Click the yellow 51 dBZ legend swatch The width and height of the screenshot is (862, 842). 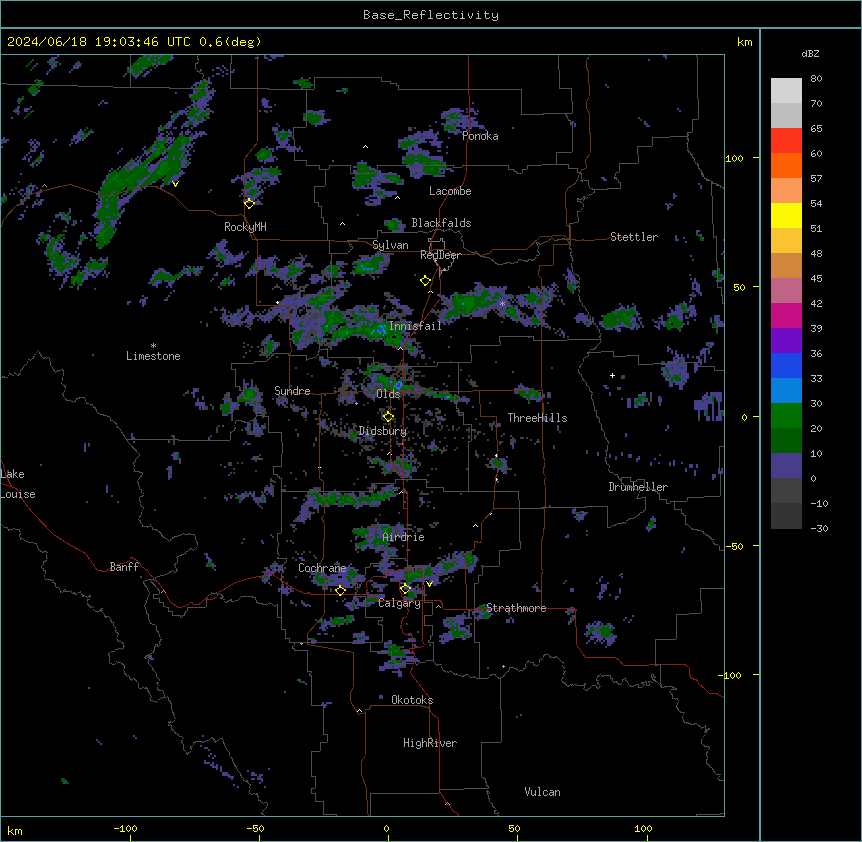point(786,215)
